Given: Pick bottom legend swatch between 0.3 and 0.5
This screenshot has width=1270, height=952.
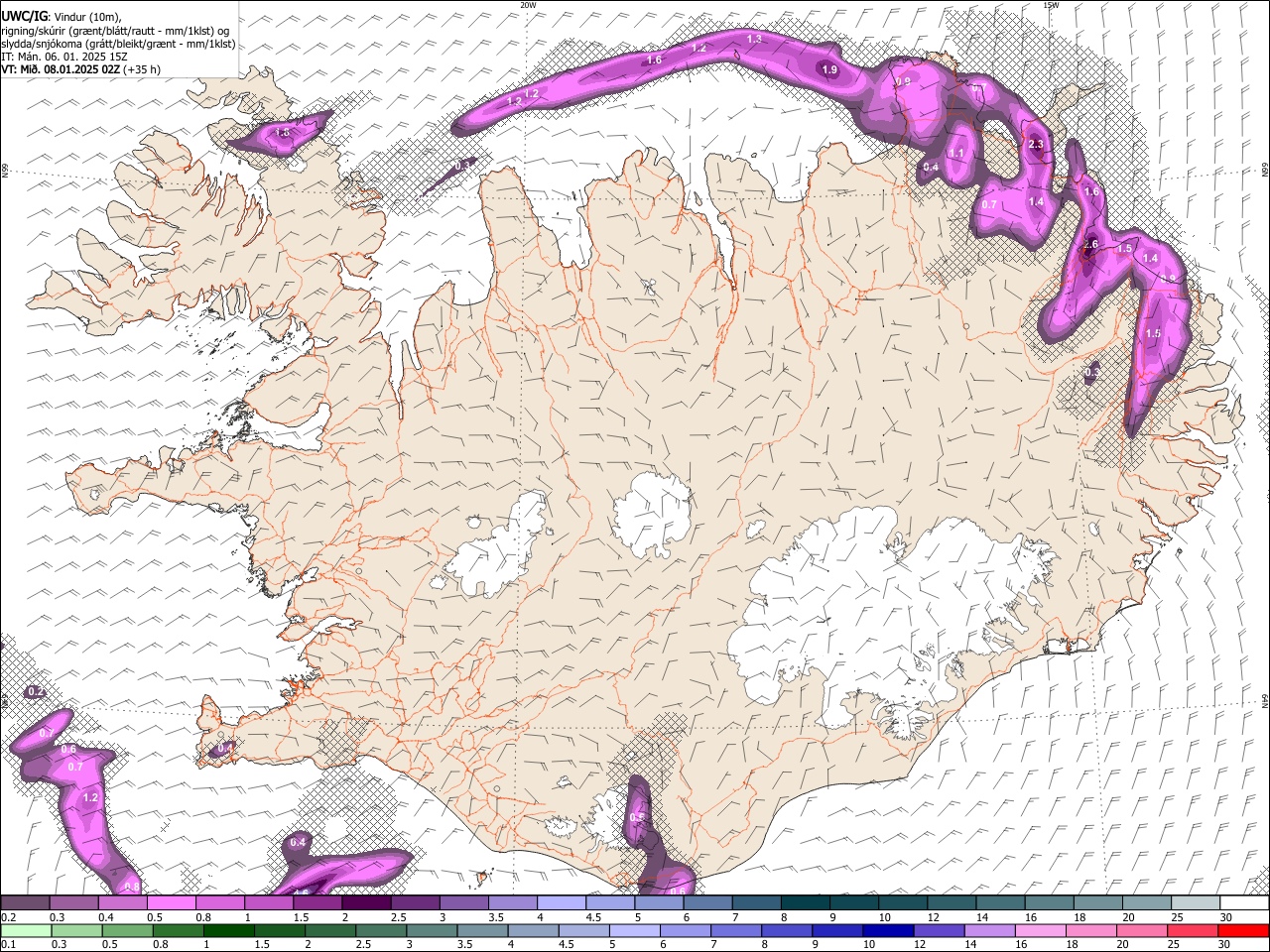Looking at the screenshot, I should [x=76, y=931].
